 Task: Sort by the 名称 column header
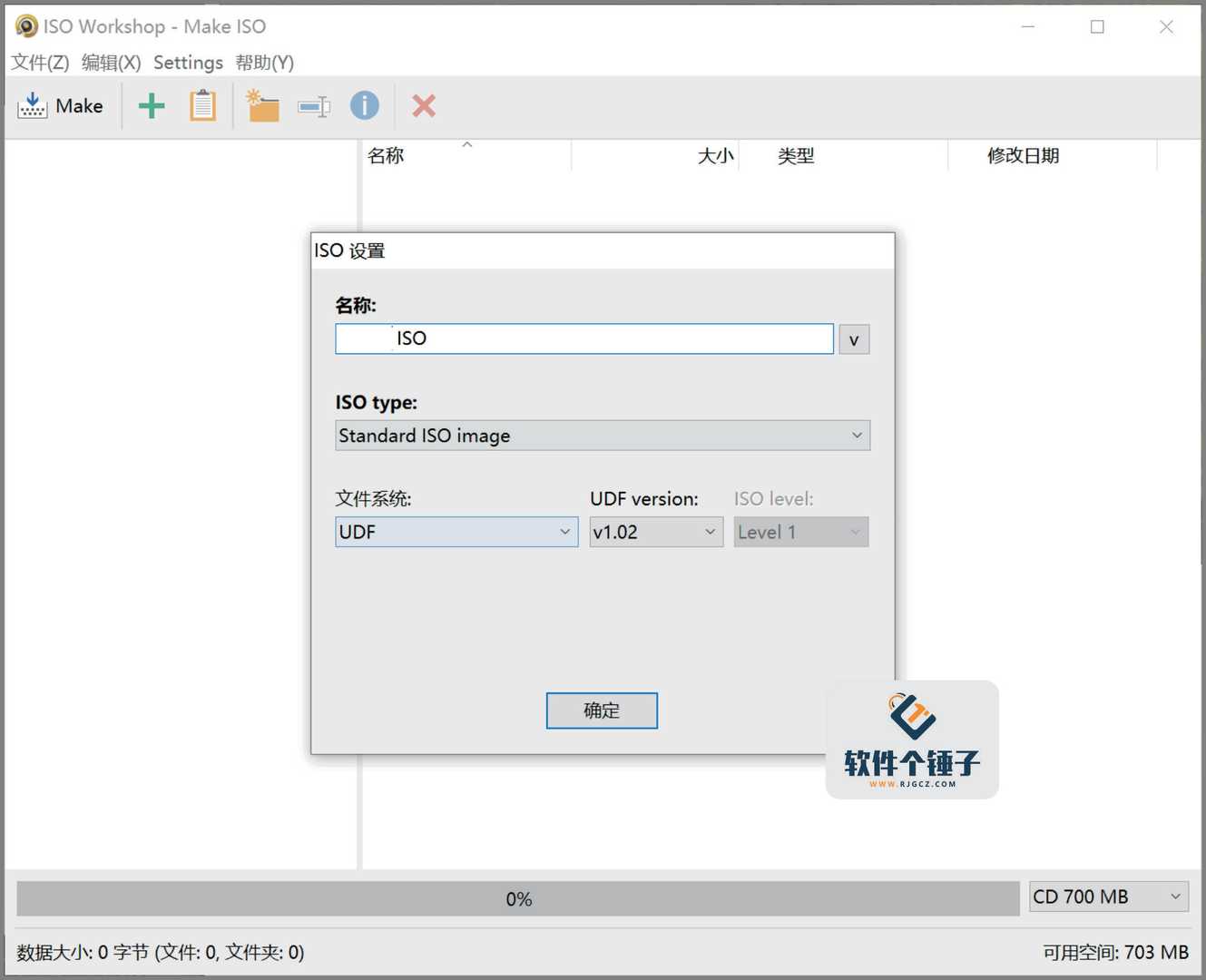(466, 155)
